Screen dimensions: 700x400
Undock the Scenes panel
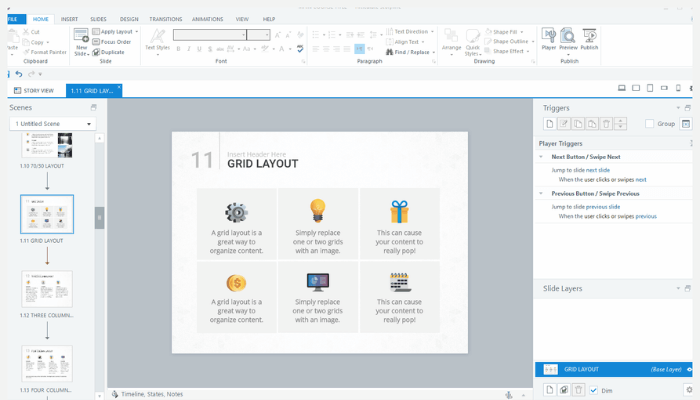(x=93, y=108)
